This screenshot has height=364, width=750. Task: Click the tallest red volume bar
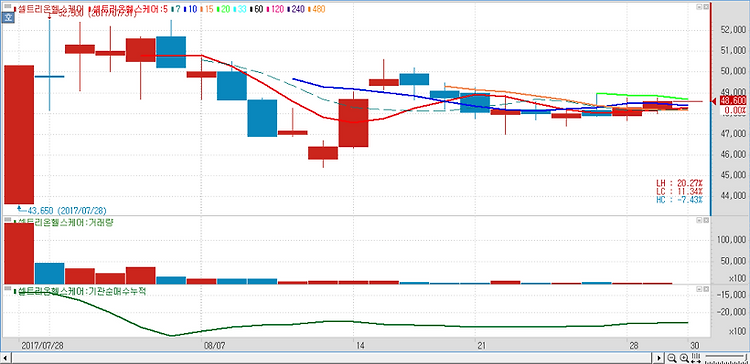[19, 254]
